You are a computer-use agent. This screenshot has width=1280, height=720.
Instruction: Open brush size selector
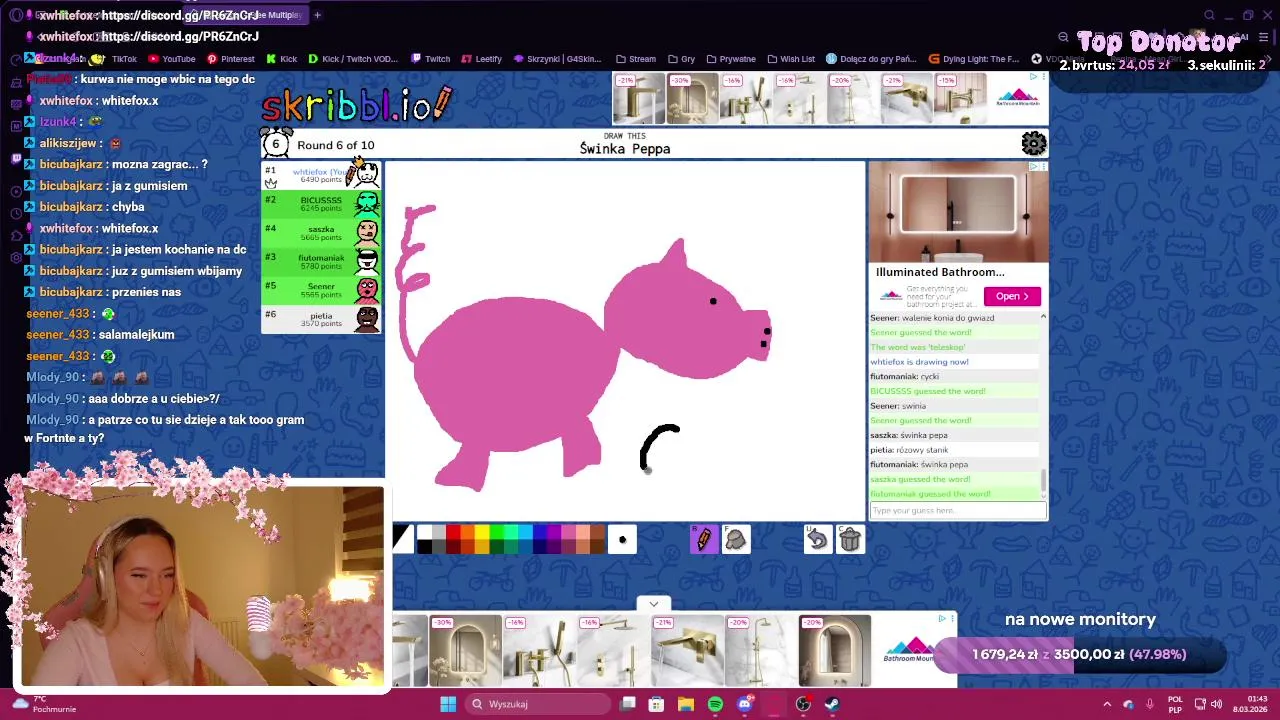[x=622, y=540]
